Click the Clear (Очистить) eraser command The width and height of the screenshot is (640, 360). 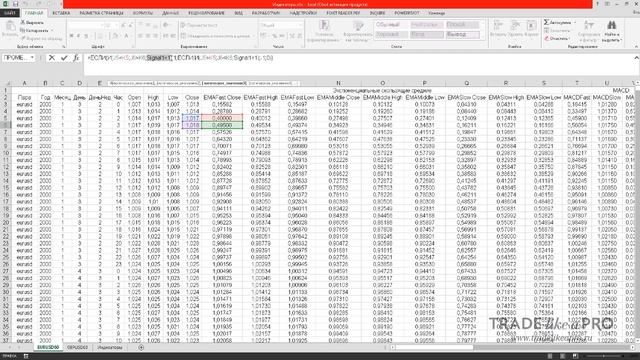557,38
